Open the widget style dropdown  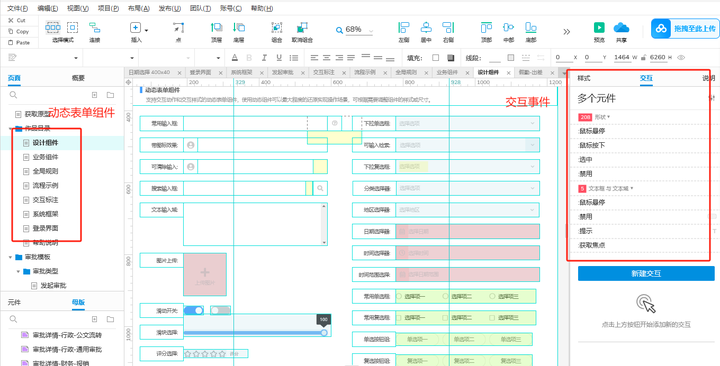coord(76,58)
